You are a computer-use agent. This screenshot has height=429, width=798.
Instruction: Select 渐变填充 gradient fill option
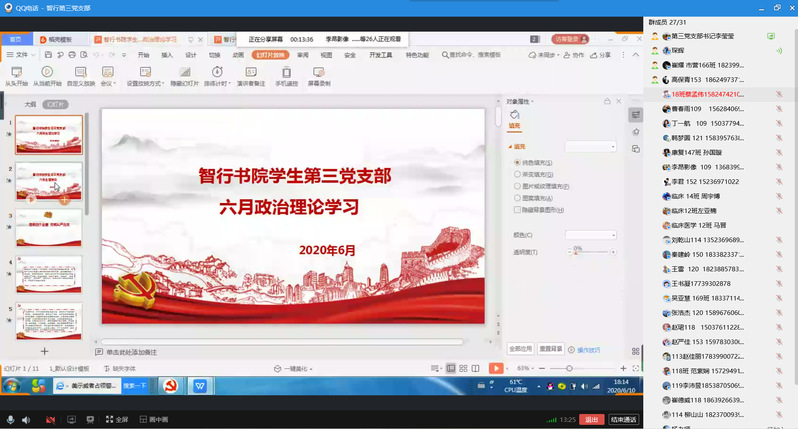point(515,174)
